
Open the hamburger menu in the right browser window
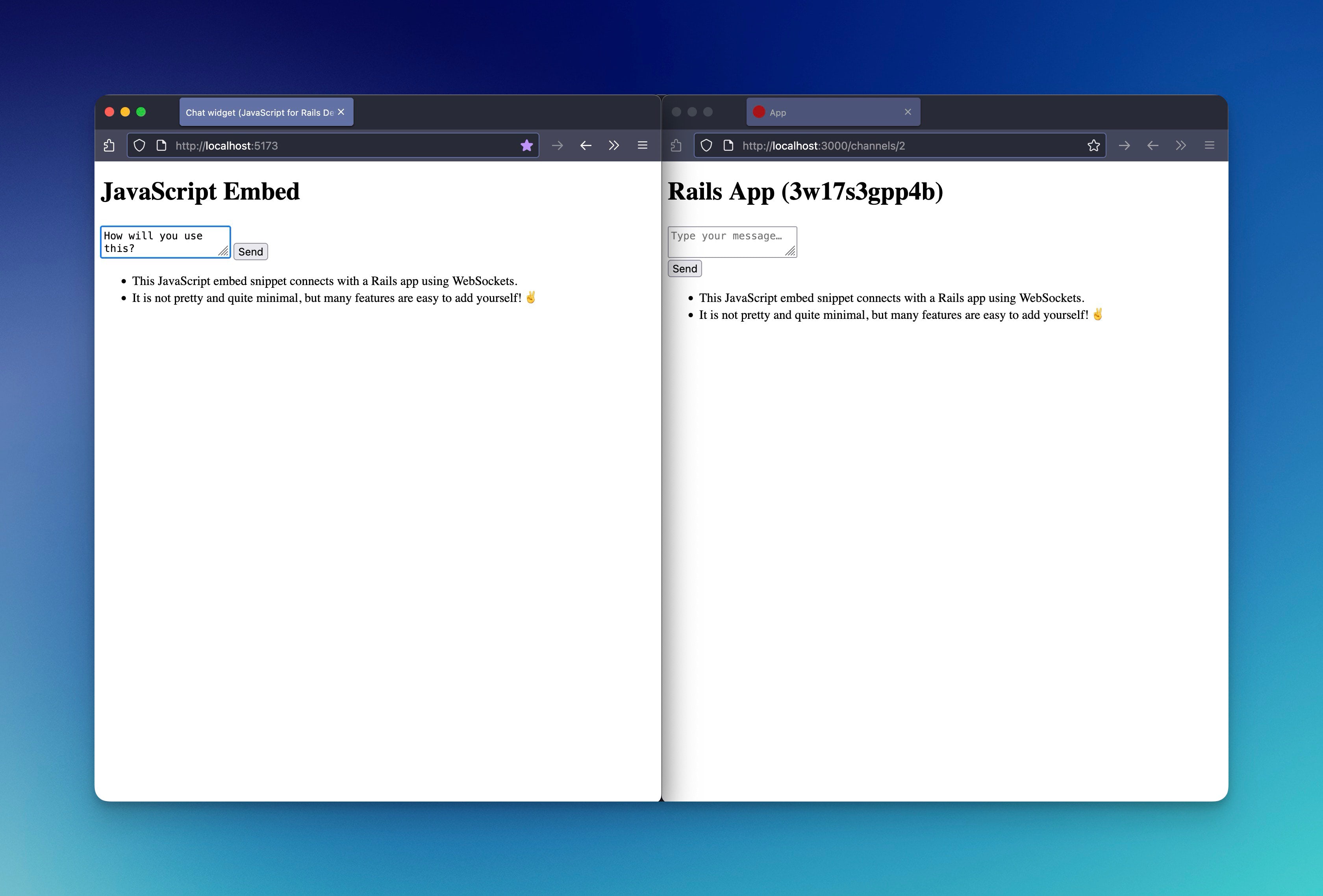(x=1210, y=146)
